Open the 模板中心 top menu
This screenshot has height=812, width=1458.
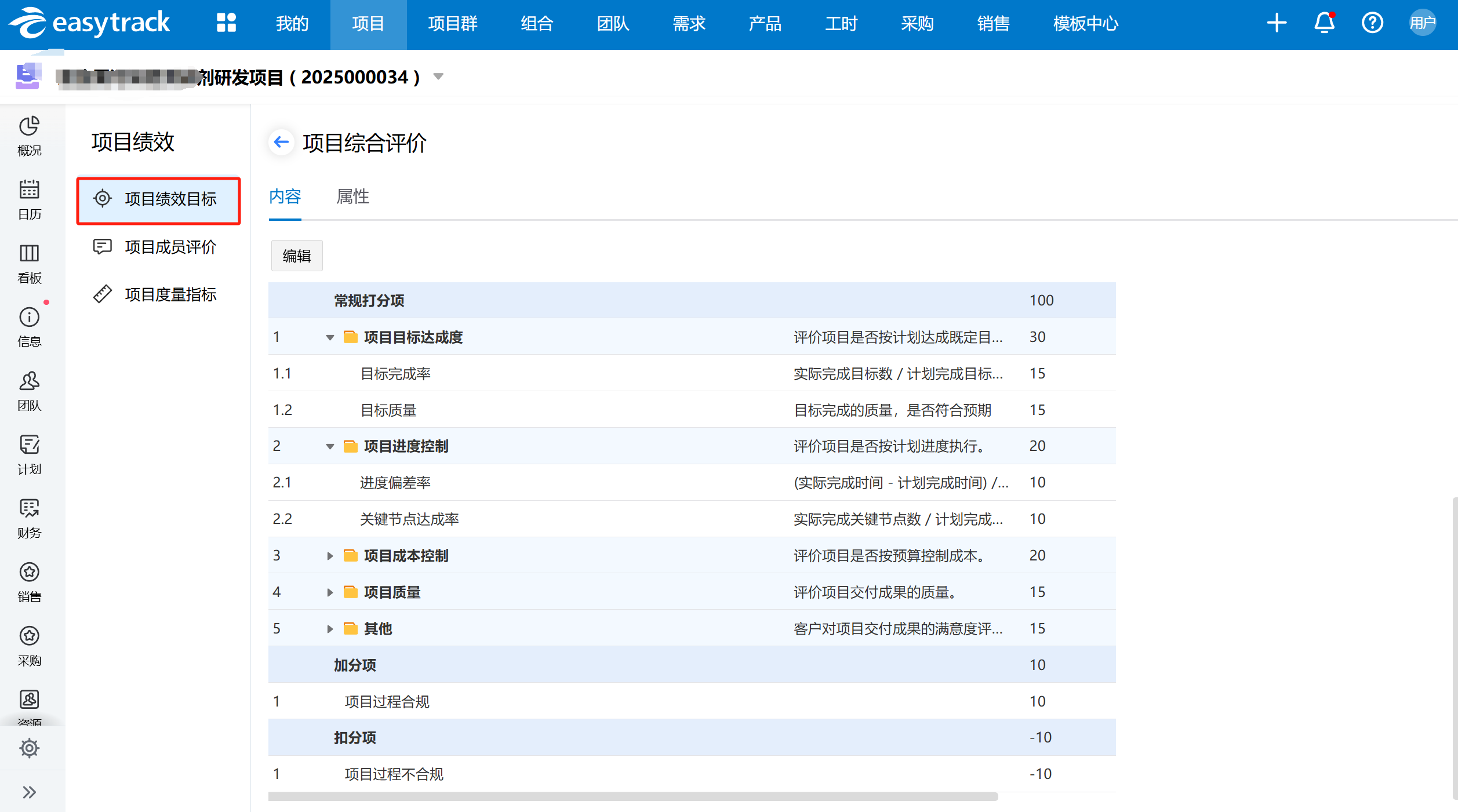1085,24
